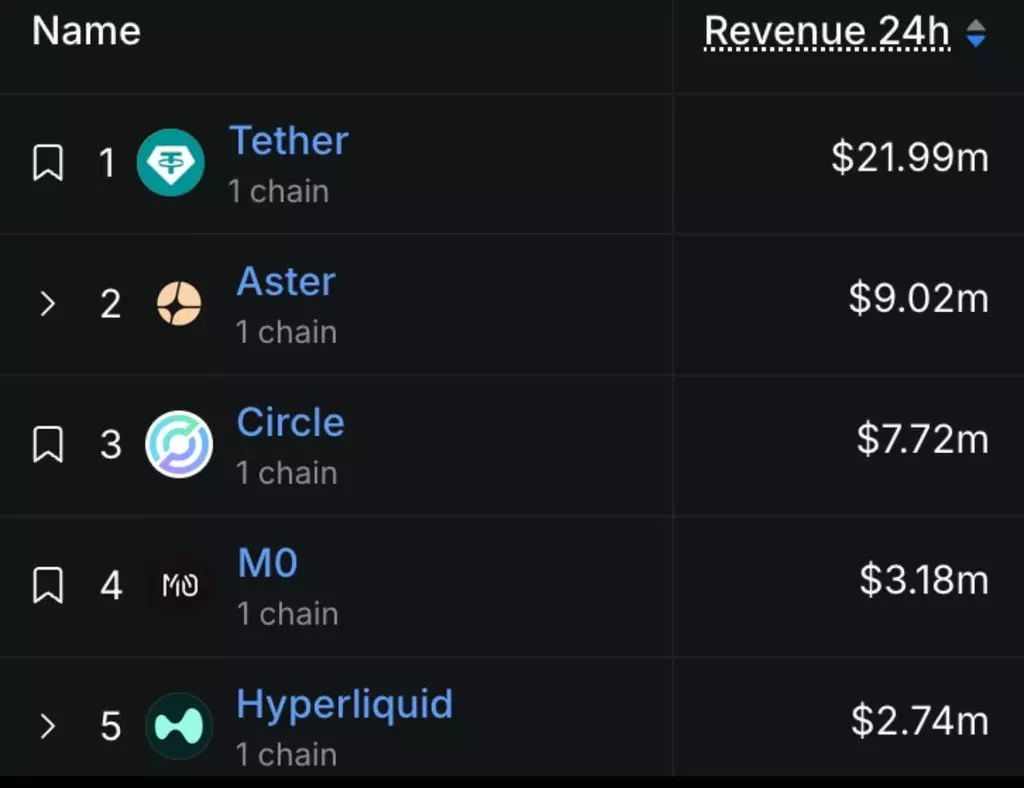Bookmark the Circle row
The image size is (1024, 788).
(x=48, y=445)
